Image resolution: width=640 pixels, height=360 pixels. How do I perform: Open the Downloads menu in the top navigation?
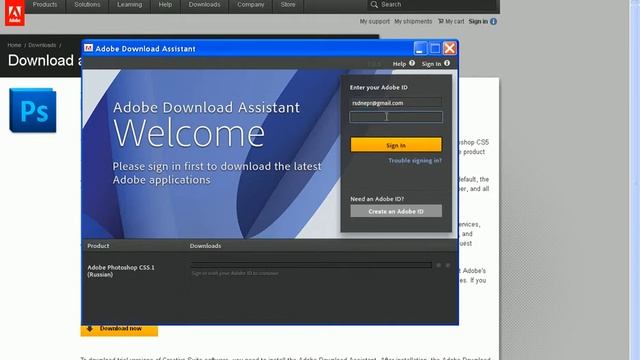[204, 4]
